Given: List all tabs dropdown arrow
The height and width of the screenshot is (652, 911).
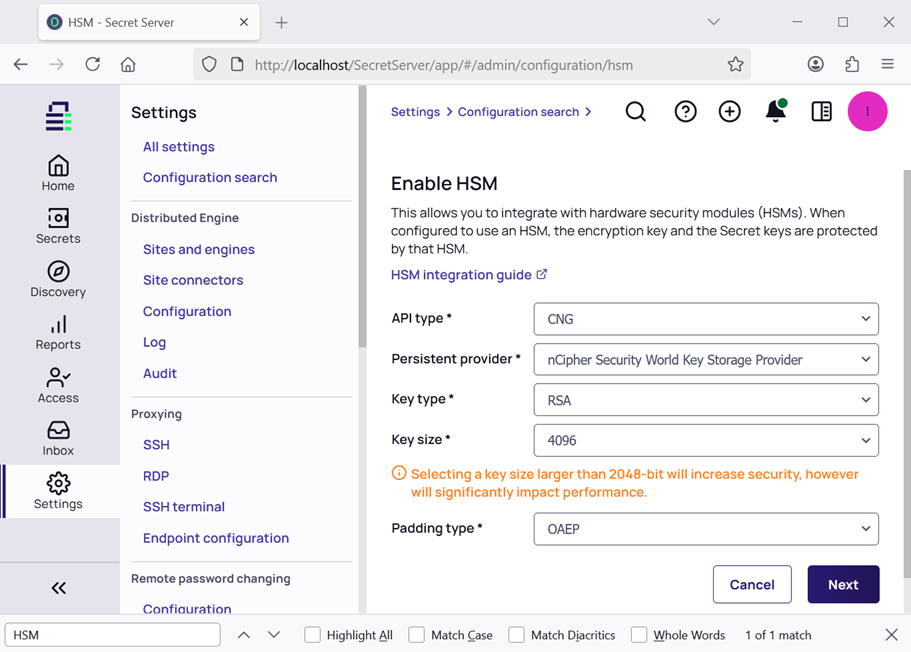Looking at the screenshot, I should 713,22.
